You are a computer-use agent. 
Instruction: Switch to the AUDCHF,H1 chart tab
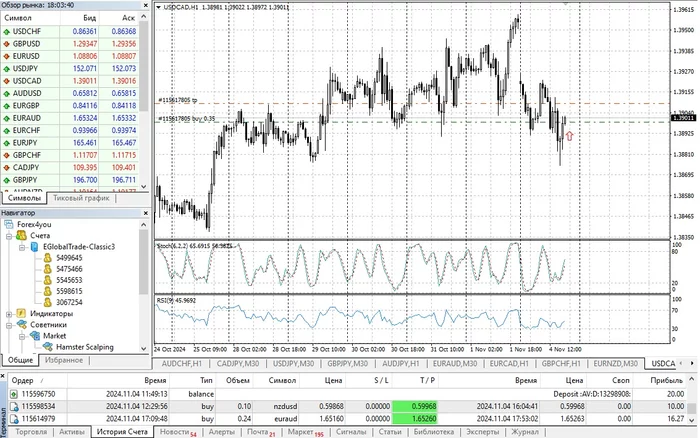tap(182, 363)
